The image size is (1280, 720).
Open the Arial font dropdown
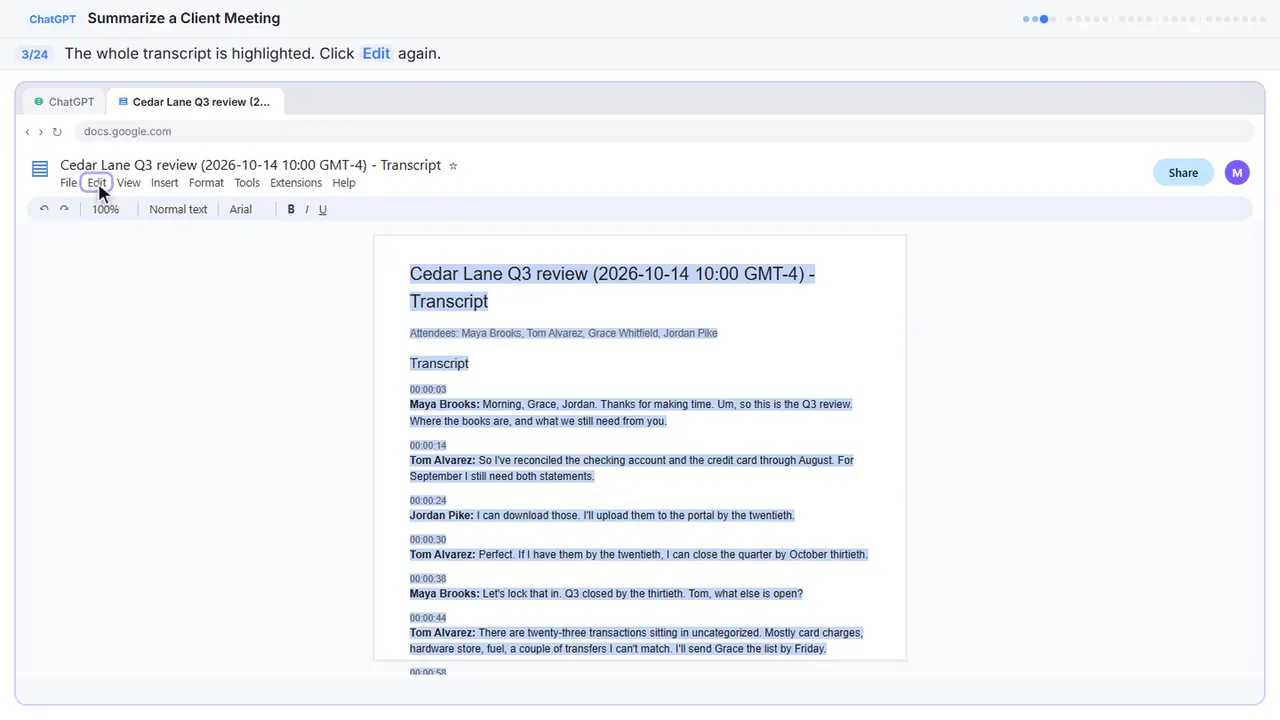[241, 209]
